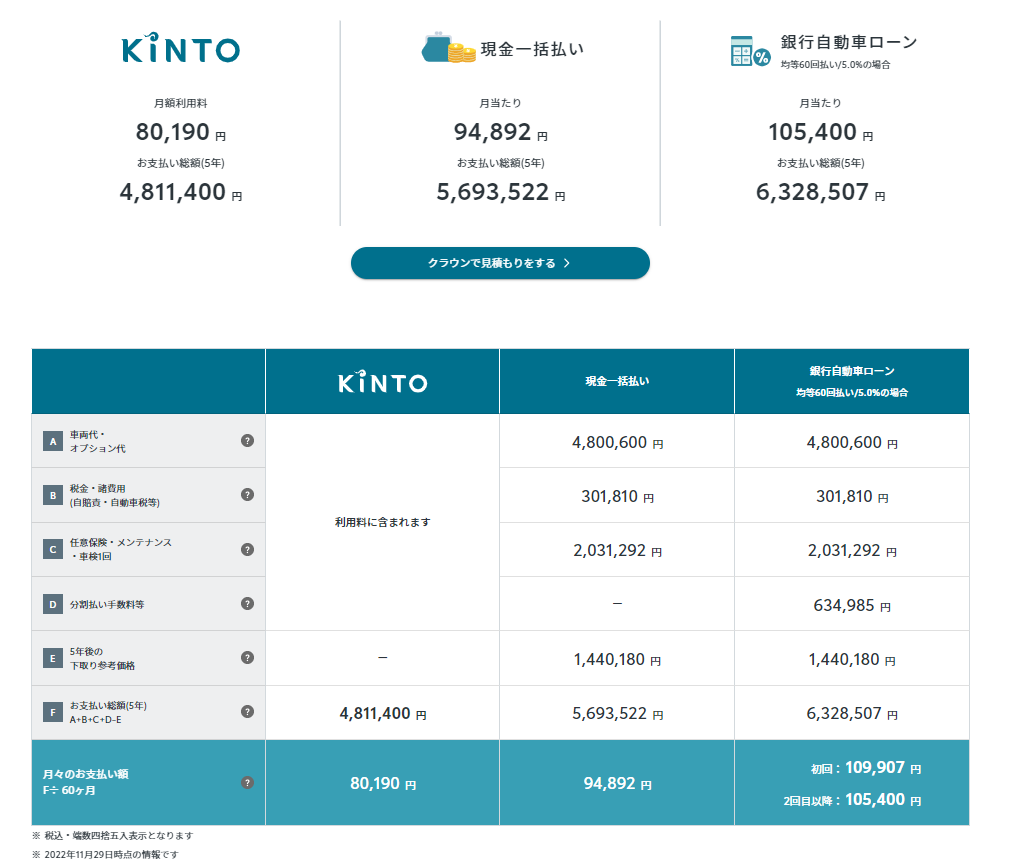1016x861 pixels.
Task: Click 634,985 円 installment fee value
Action: pyautogui.click(x=852, y=605)
